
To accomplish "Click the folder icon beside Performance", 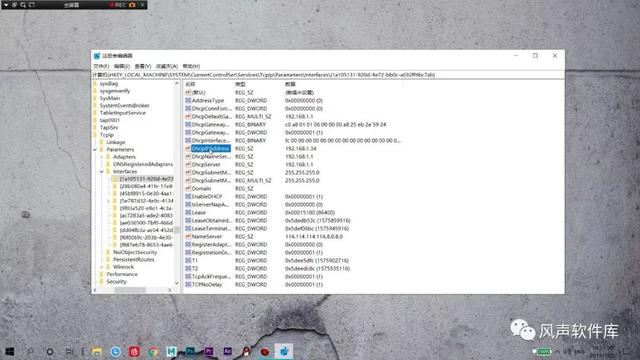I will tap(102, 274).
